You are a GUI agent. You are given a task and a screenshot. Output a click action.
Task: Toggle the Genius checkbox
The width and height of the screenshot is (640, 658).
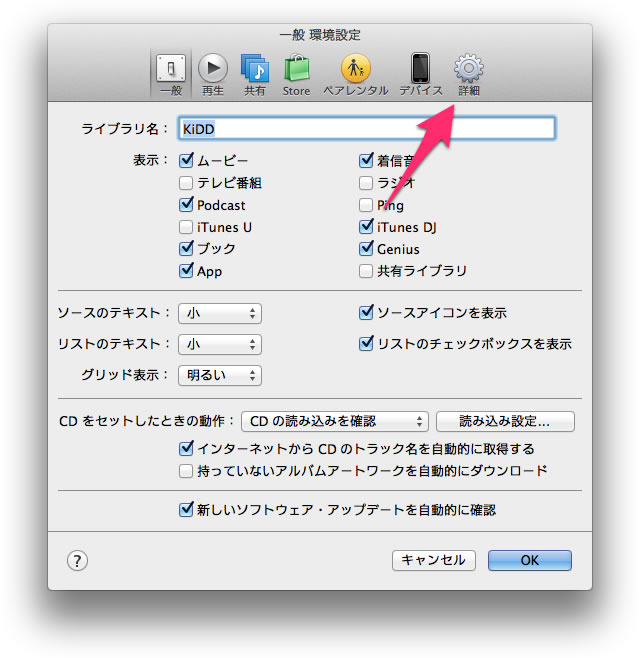(x=366, y=249)
